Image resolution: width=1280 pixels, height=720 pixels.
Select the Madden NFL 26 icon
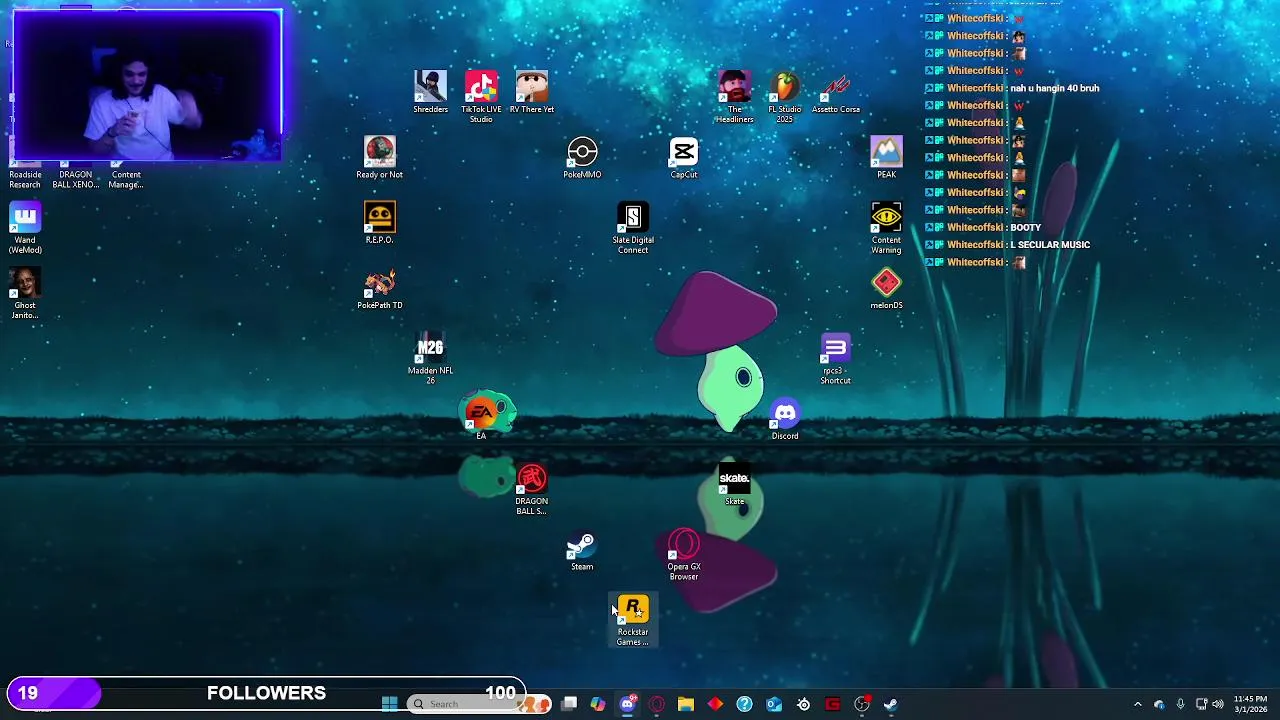(x=430, y=359)
